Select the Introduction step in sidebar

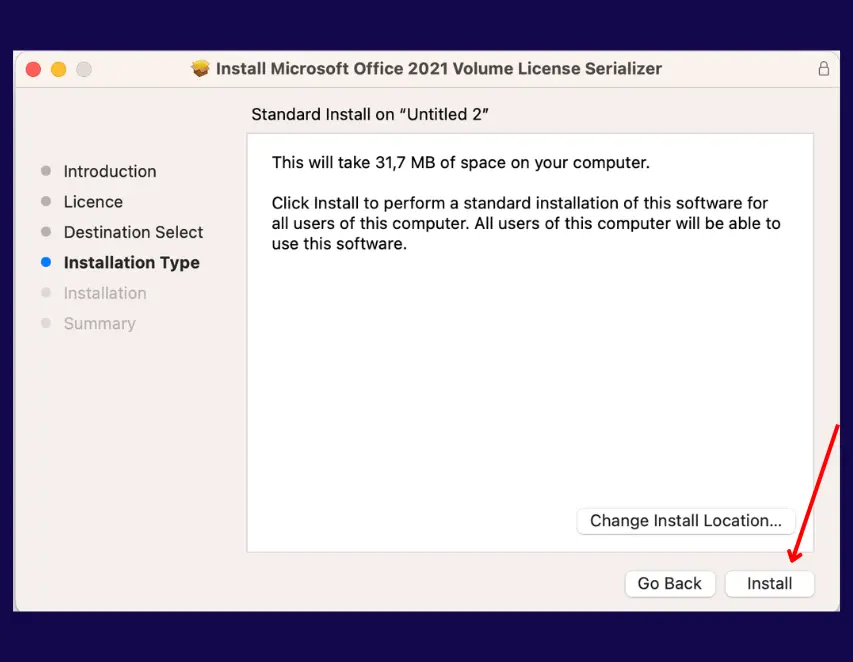(109, 171)
